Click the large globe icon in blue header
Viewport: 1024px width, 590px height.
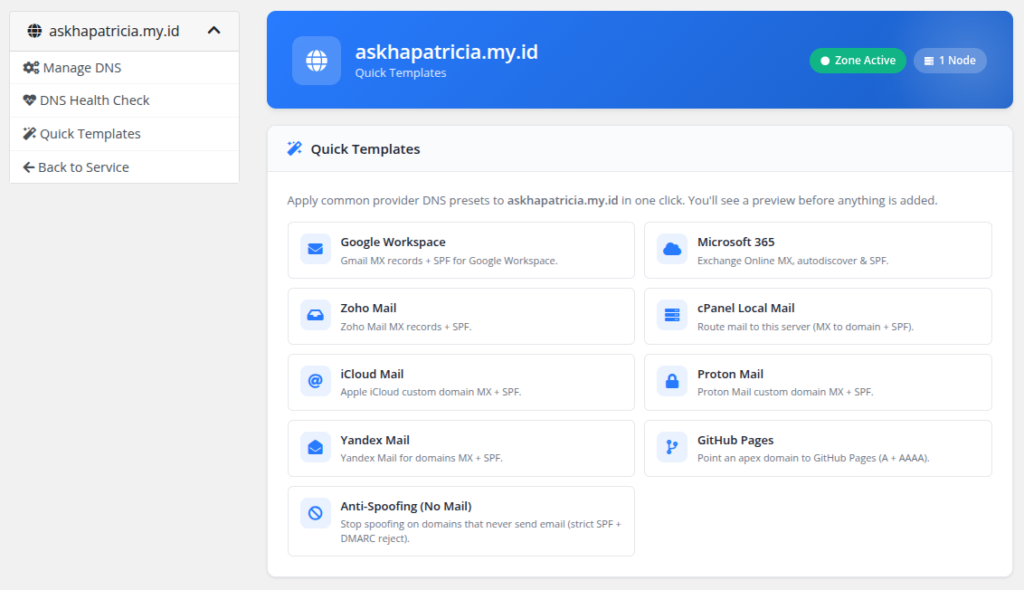point(317,60)
